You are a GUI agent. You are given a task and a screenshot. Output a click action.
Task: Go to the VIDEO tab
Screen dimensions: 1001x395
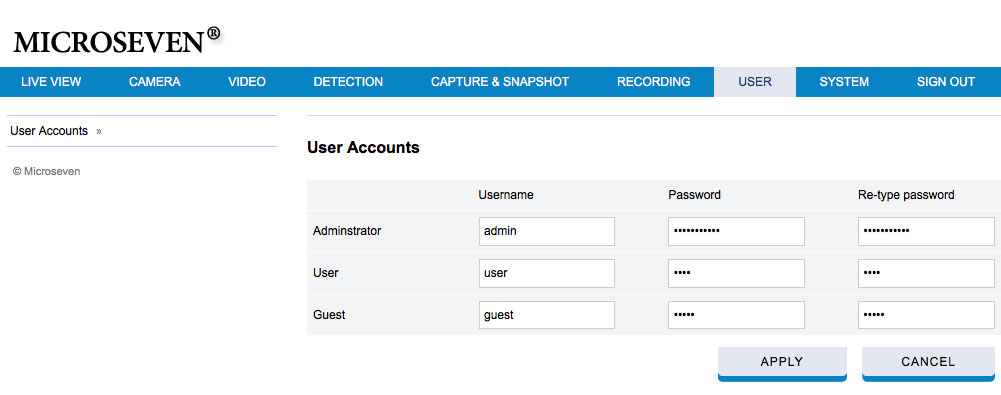click(247, 82)
